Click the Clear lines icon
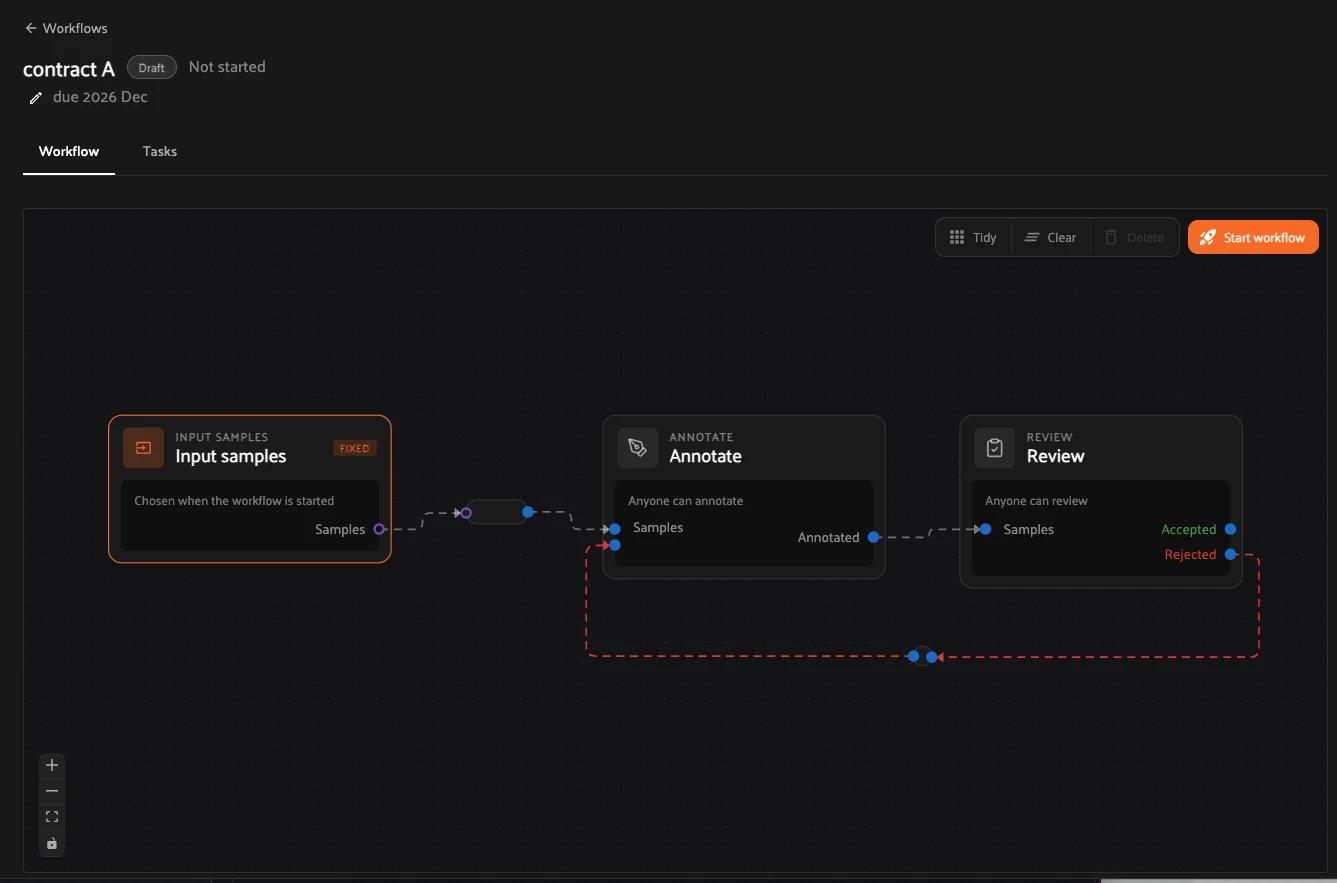The height and width of the screenshot is (883, 1337). (x=1032, y=237)
